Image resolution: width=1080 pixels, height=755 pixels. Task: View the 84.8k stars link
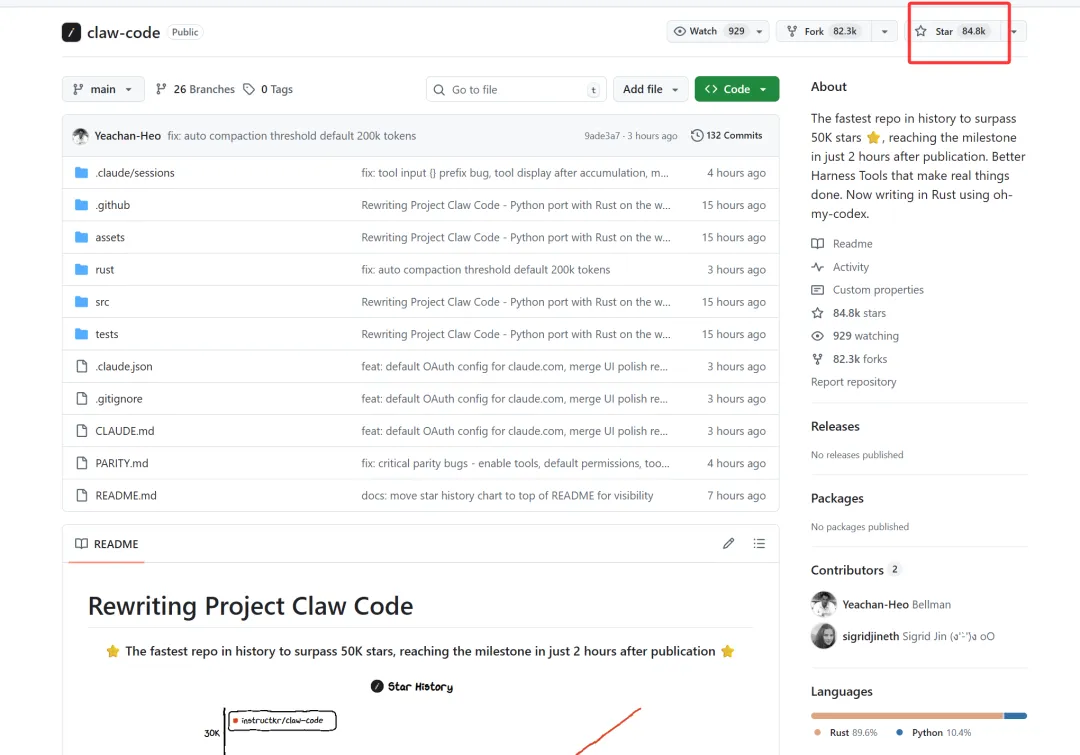(849, 313)
